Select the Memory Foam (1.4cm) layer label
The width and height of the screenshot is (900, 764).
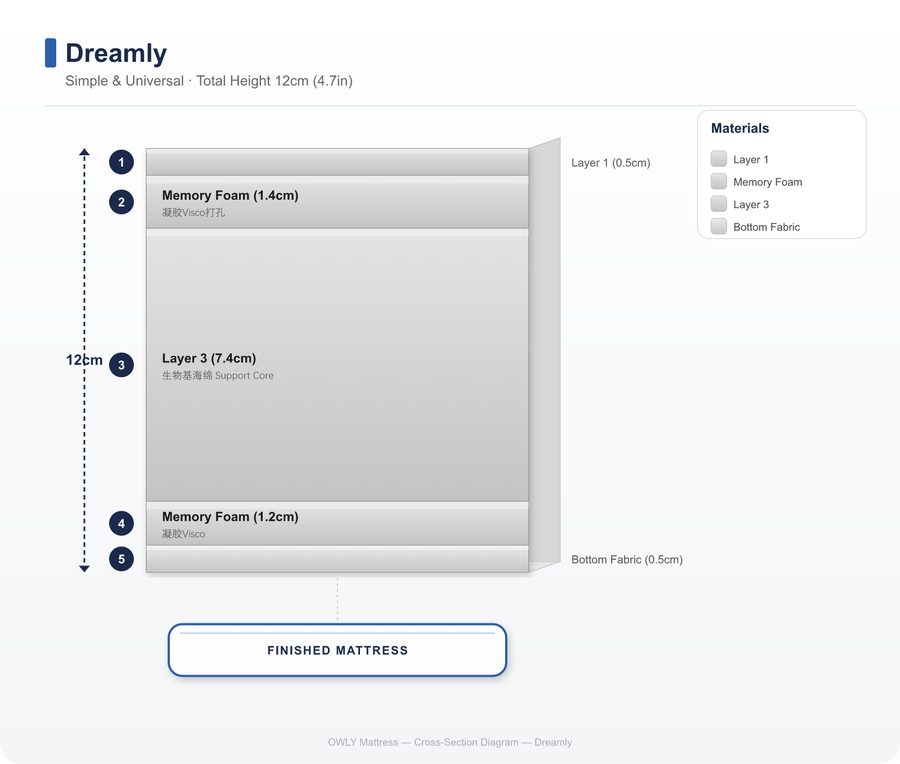[230, 195]
